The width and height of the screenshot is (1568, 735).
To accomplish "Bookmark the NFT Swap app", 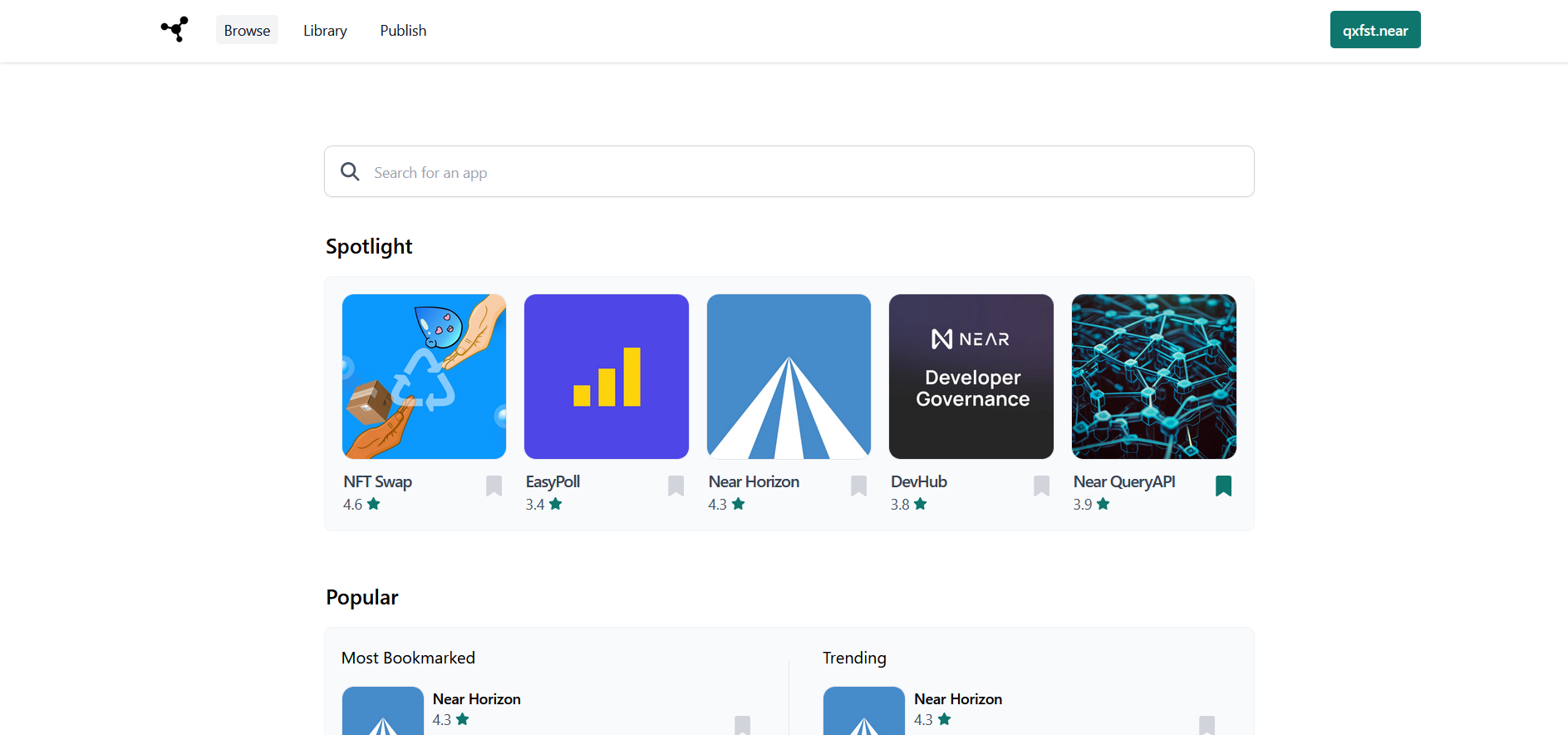I will pos(494,486).
